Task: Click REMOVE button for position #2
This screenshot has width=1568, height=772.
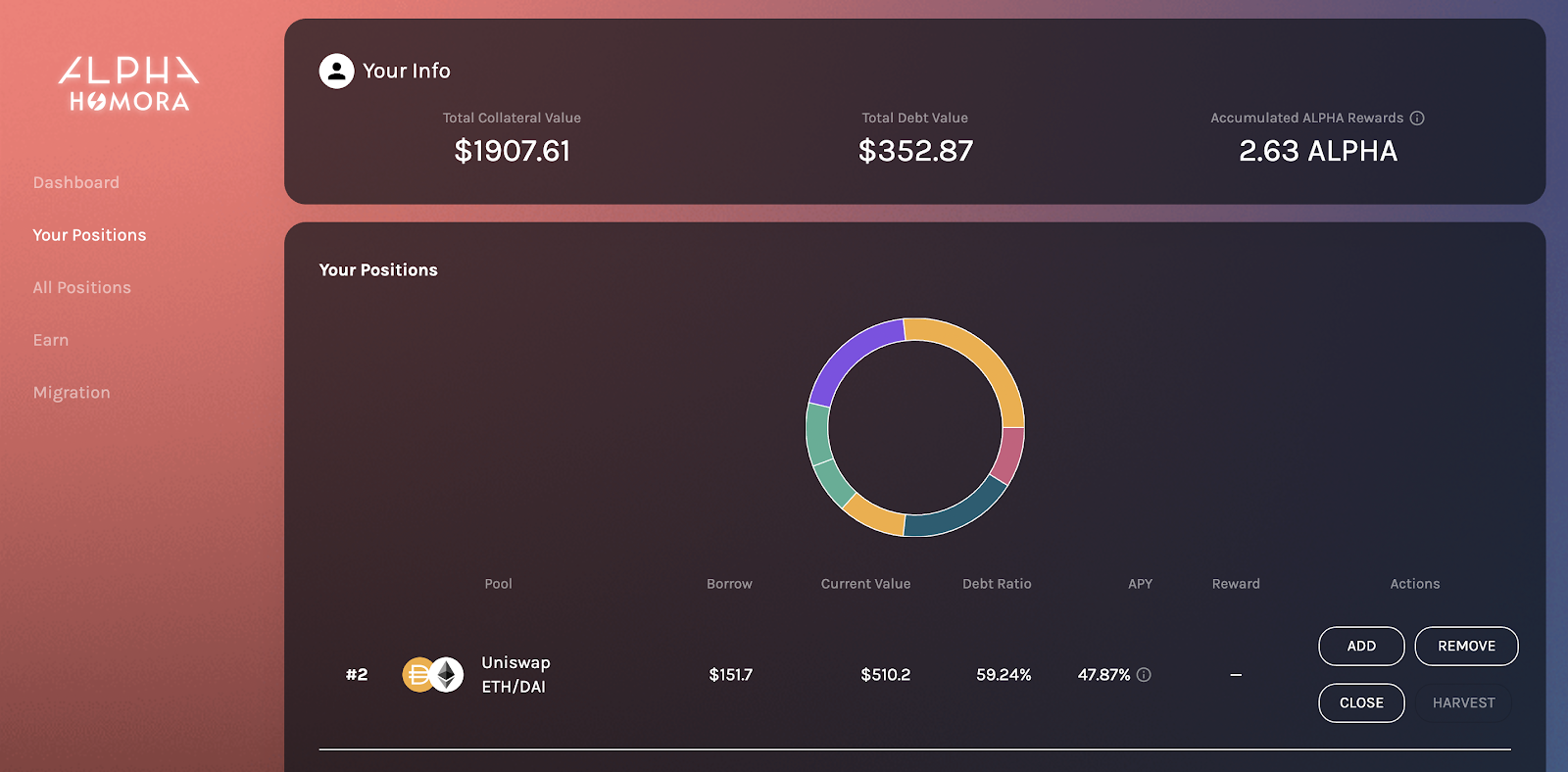Action: click(x=1466, y=646)
